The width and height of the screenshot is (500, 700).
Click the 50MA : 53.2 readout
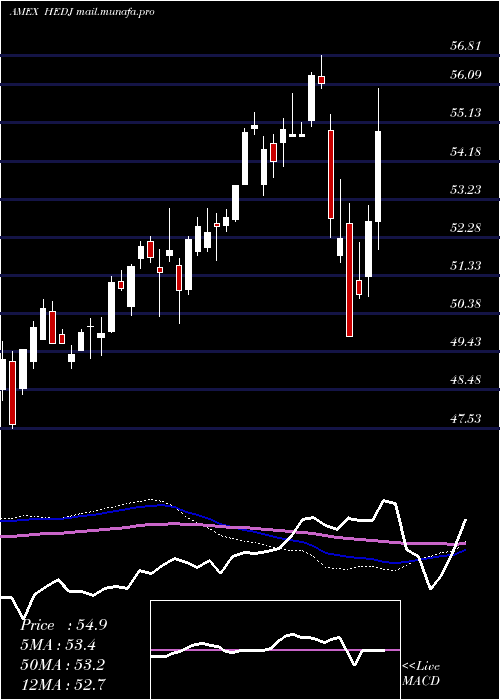[62, 665]
